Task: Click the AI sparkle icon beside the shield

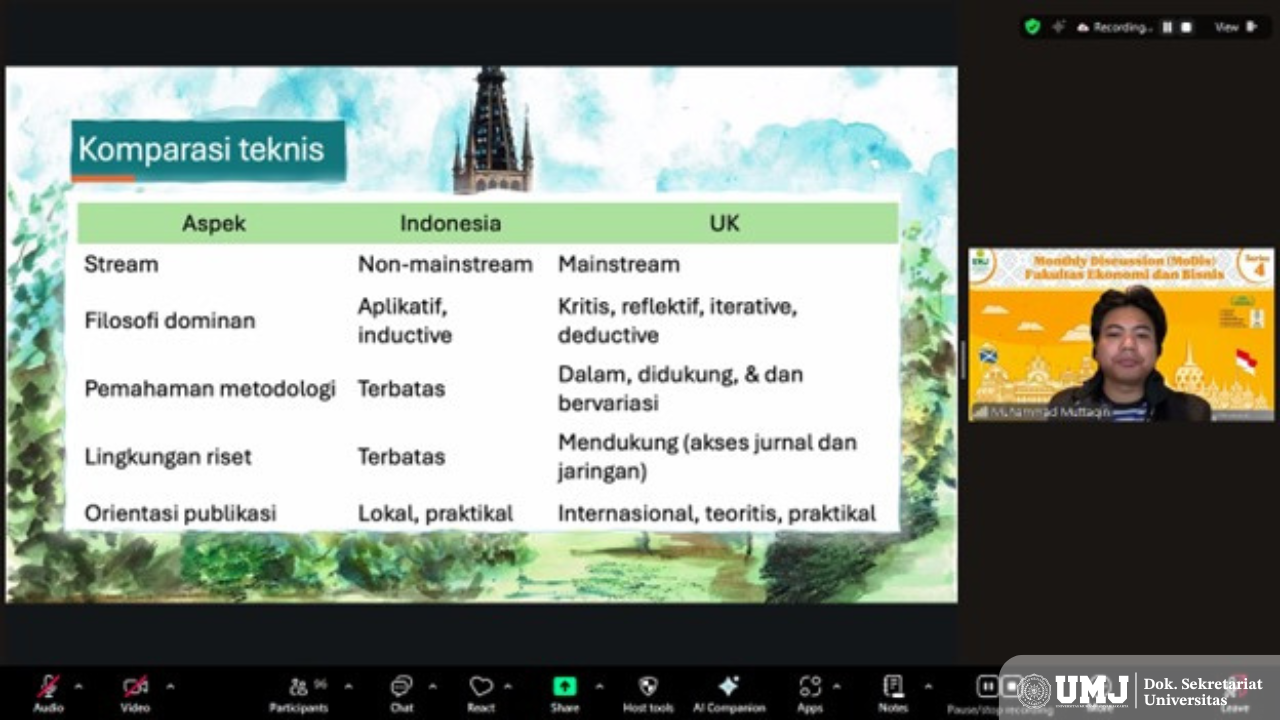Action: [x=1058, y=27]
